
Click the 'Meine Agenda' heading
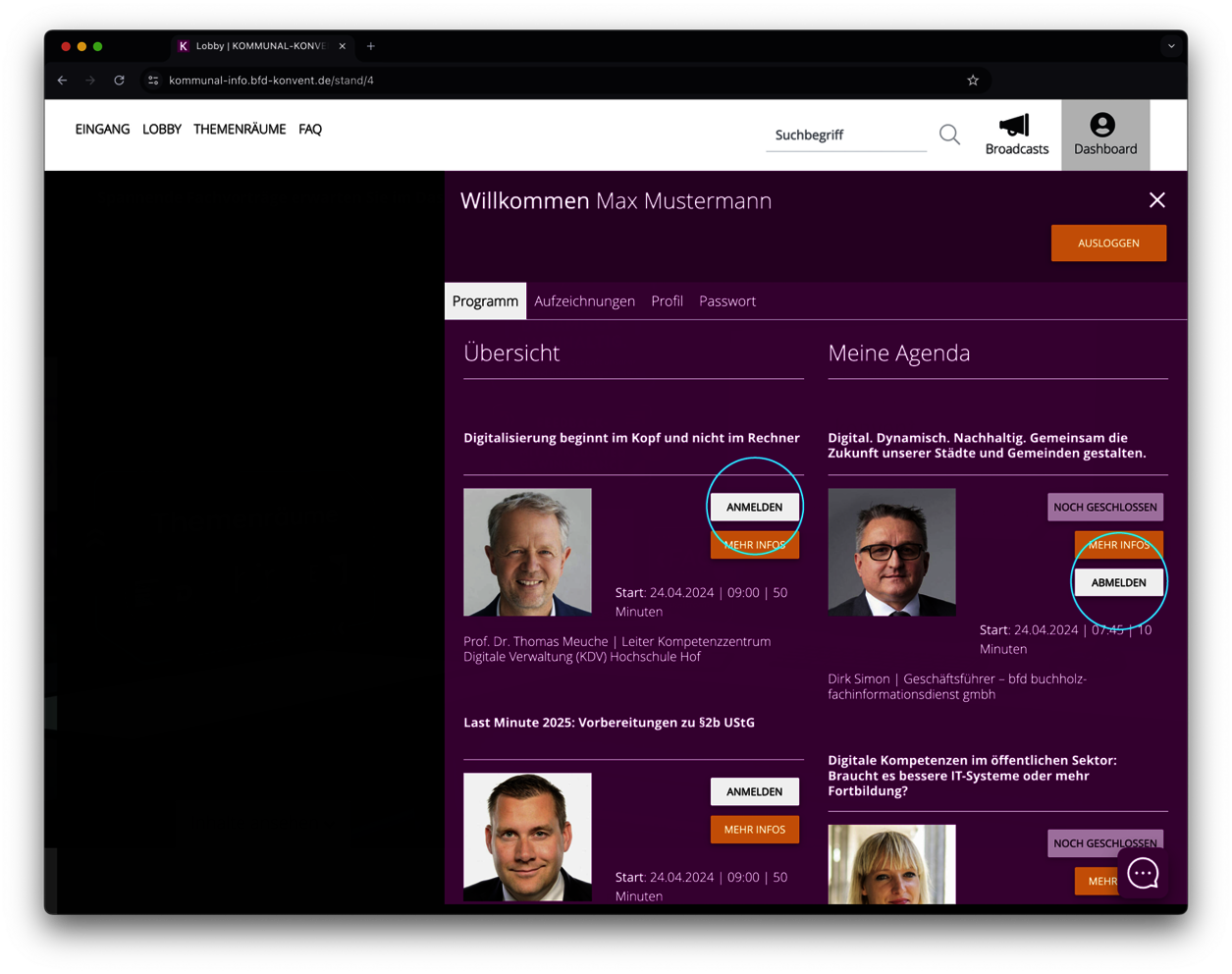[899, 353]
